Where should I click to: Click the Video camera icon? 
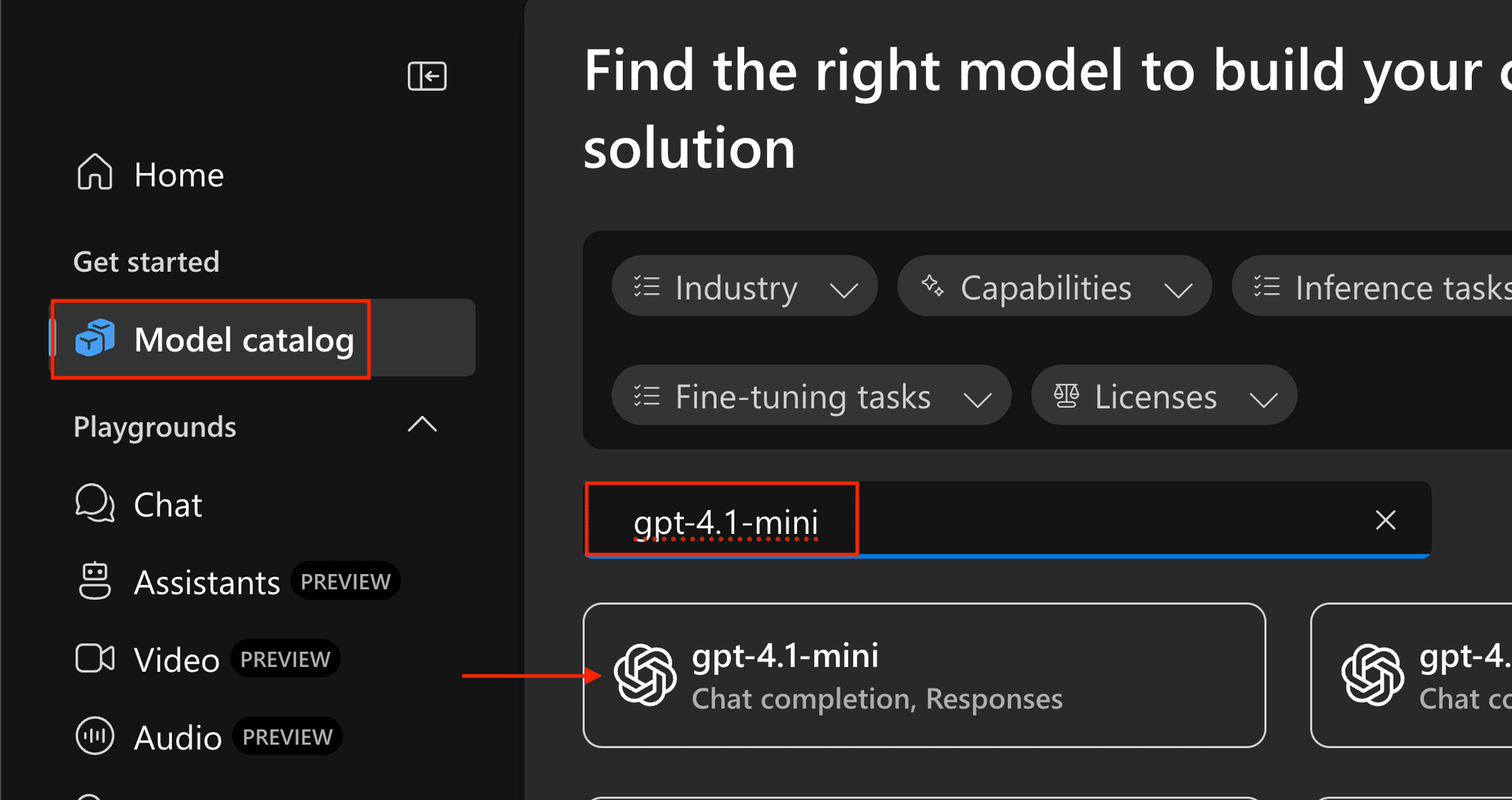click(94, 659)
